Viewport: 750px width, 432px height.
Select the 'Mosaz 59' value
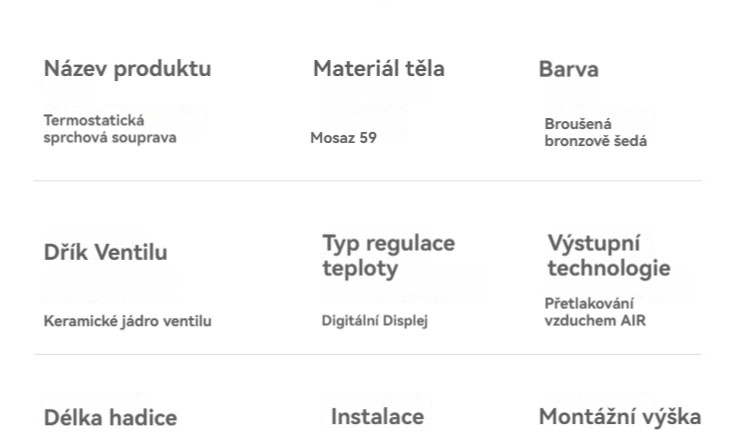coord(343,138)
